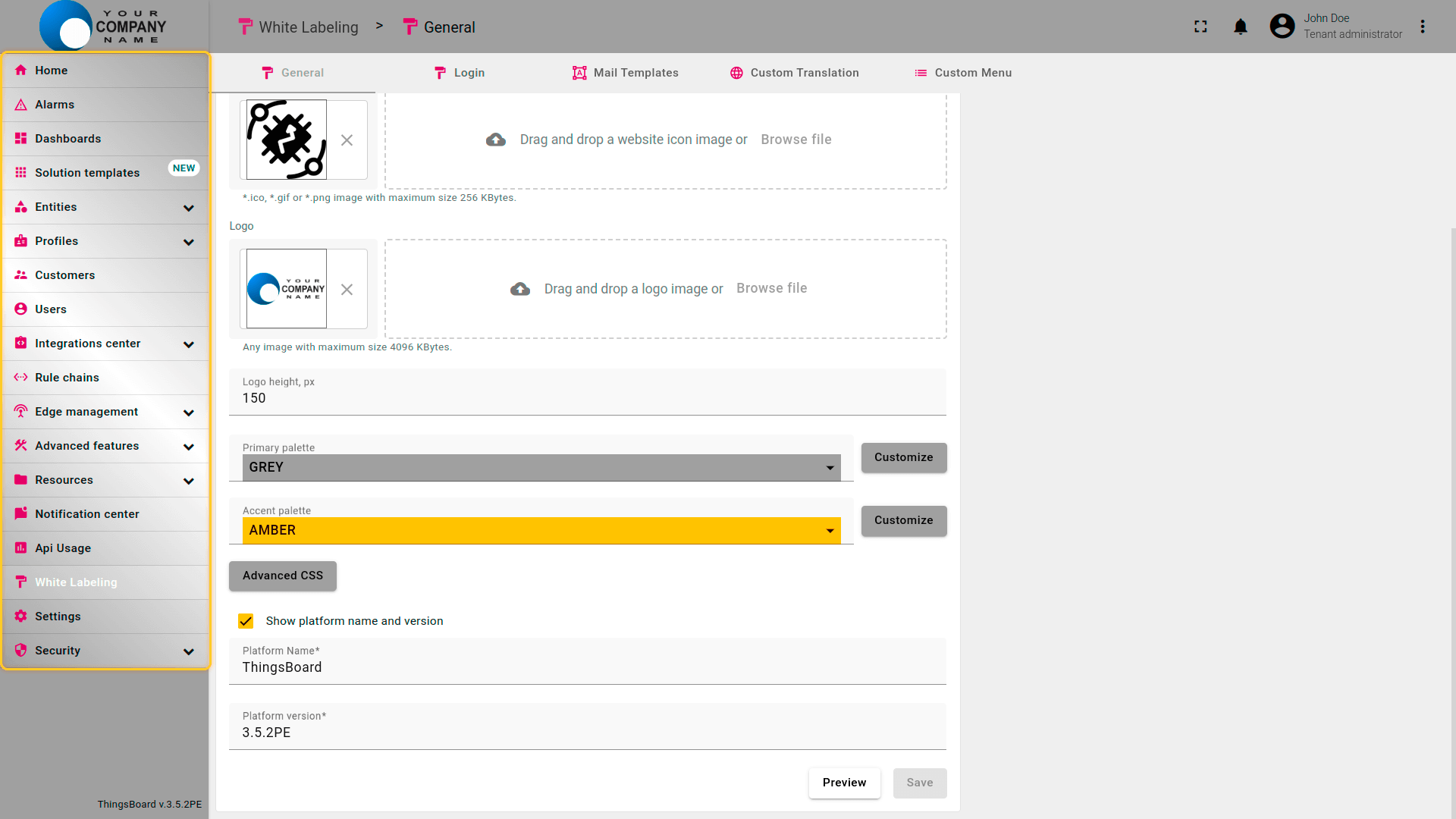Toggle fullscreen mode icon

pos(1200,27)
